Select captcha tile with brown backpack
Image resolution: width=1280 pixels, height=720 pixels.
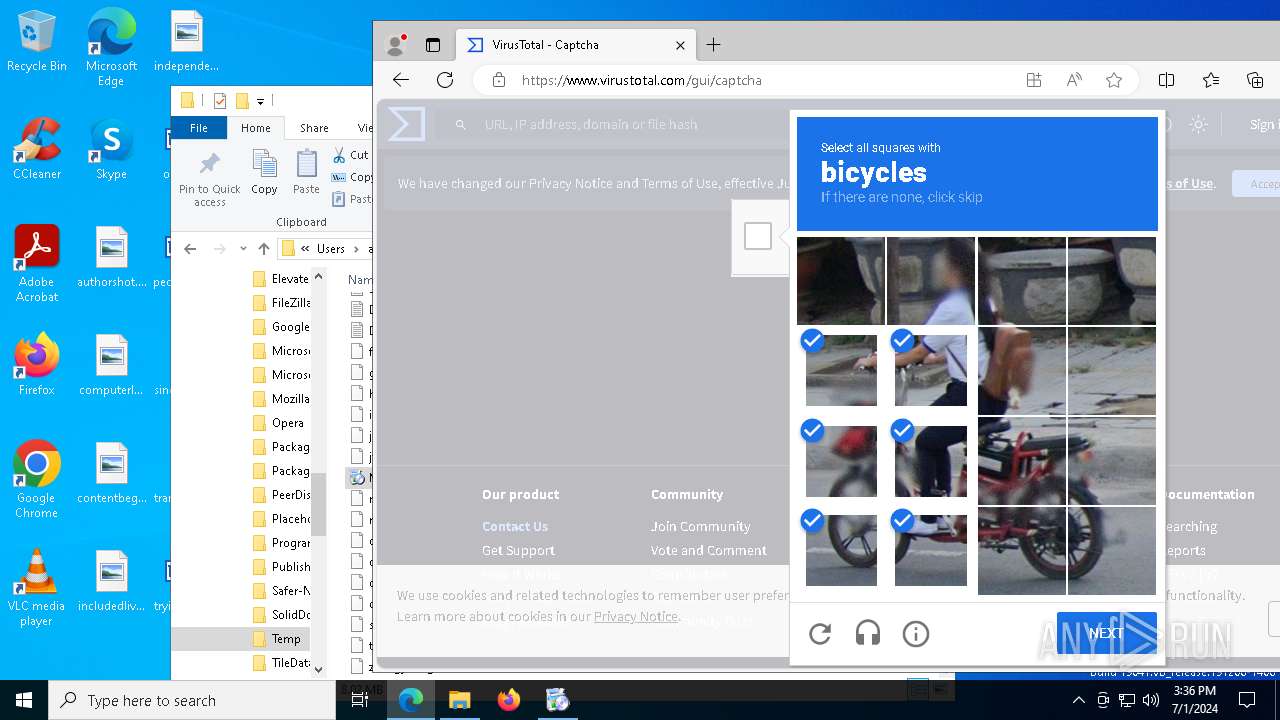(1022, 371)
